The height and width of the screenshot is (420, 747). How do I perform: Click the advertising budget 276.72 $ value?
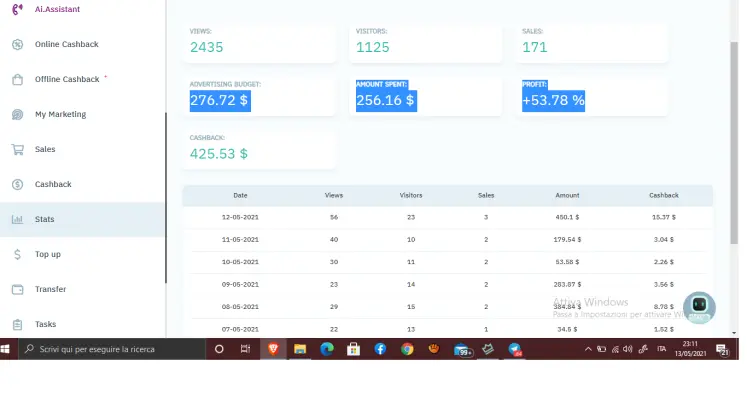(x=220, y=100)
